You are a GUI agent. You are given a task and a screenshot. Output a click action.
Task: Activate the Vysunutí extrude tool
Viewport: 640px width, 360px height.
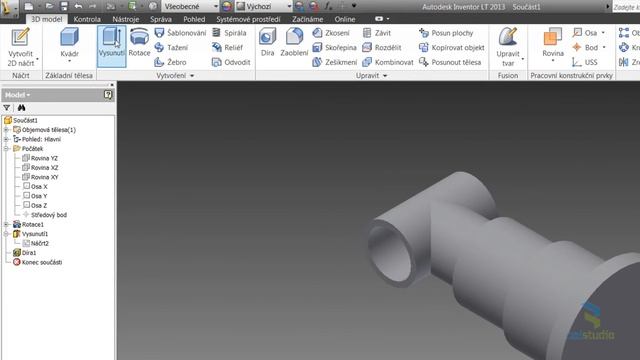click(x=111, y=46)
